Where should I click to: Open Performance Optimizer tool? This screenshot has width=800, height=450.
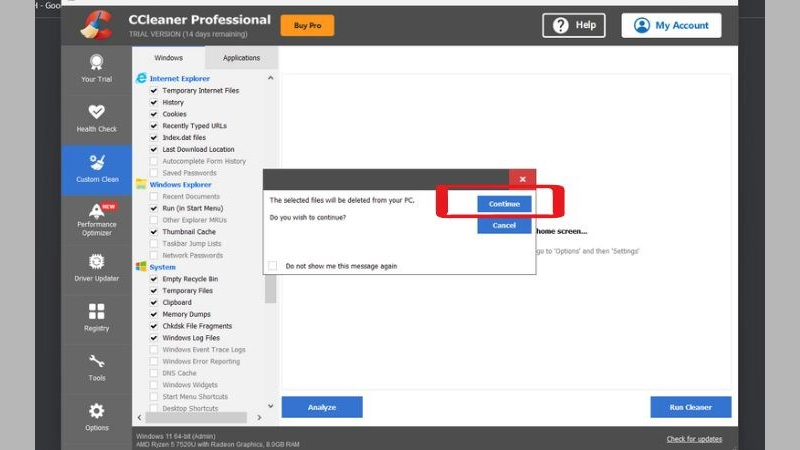coord(96,221)
